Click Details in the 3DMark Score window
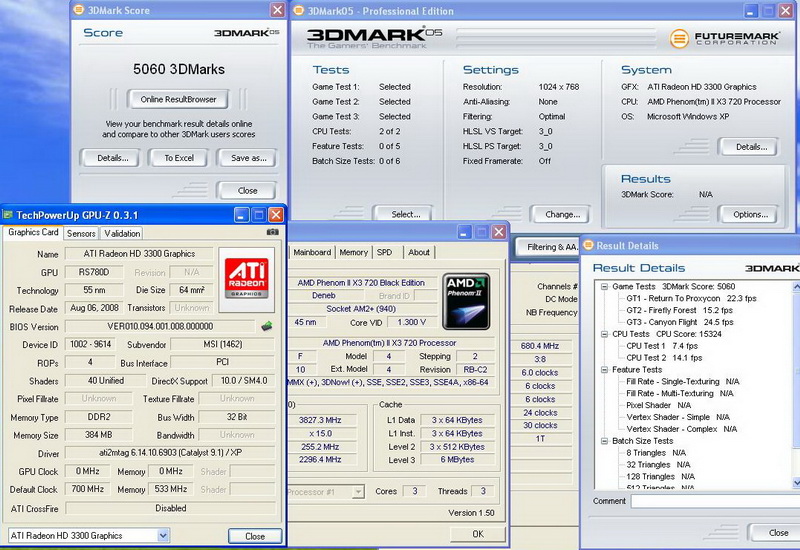 [x=113, y=158]
